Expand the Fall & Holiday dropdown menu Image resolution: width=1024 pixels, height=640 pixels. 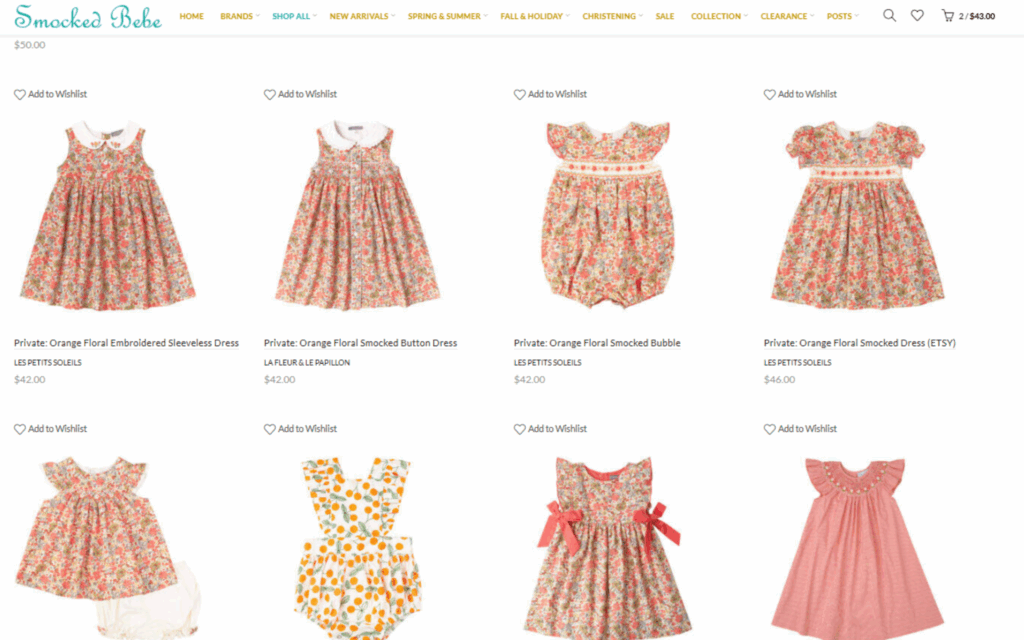(534, 16)
